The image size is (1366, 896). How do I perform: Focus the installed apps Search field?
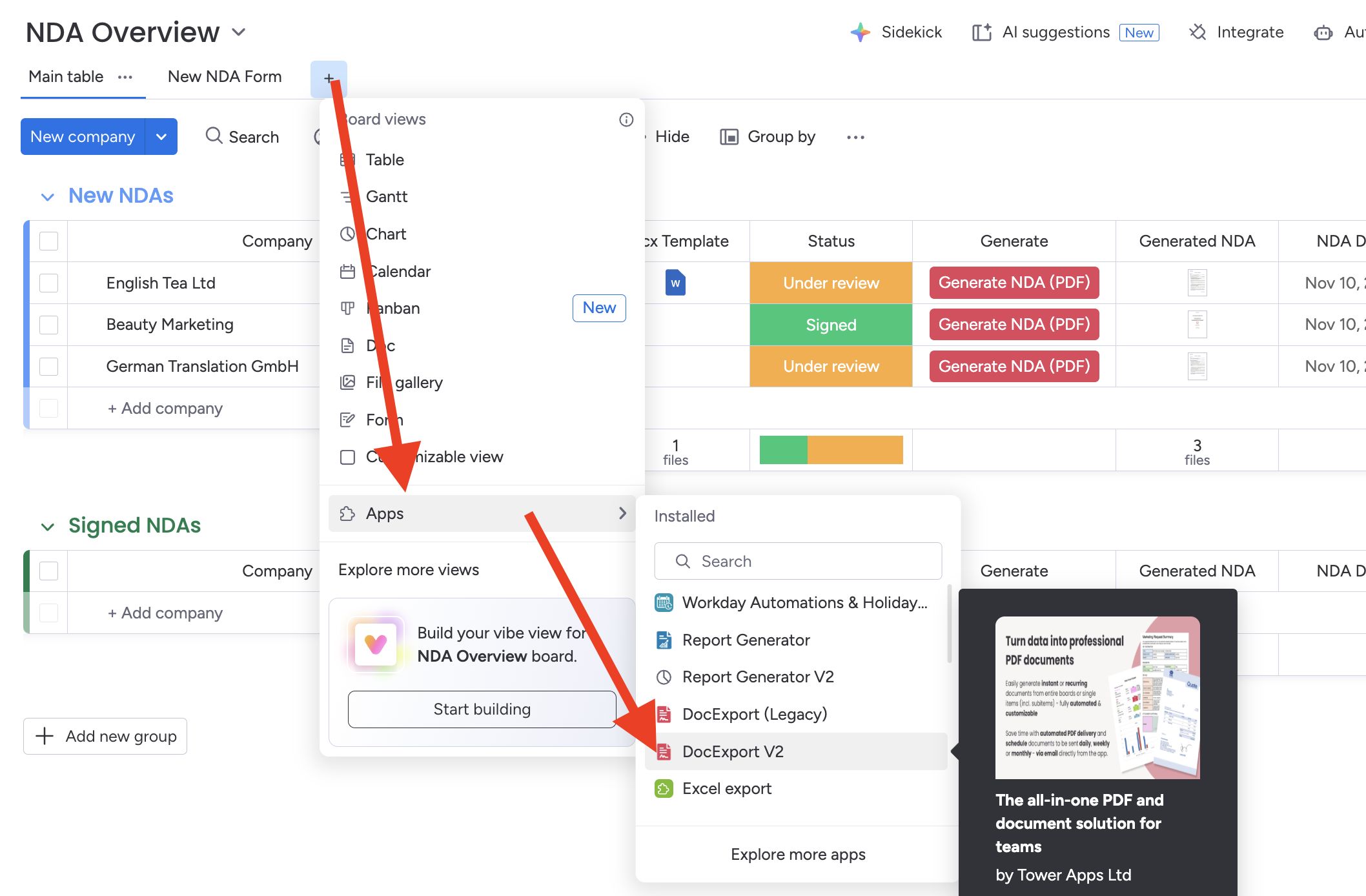coord(798,561)
